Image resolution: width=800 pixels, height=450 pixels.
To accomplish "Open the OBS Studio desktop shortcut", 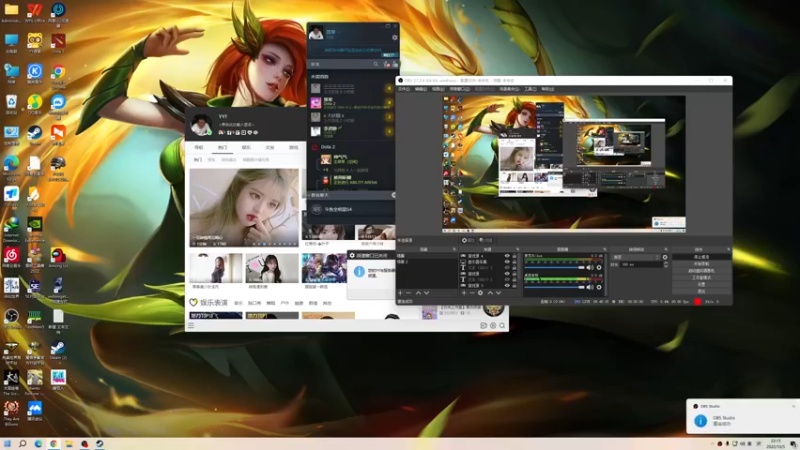I will pyautogui.click(x=11, y=318).
